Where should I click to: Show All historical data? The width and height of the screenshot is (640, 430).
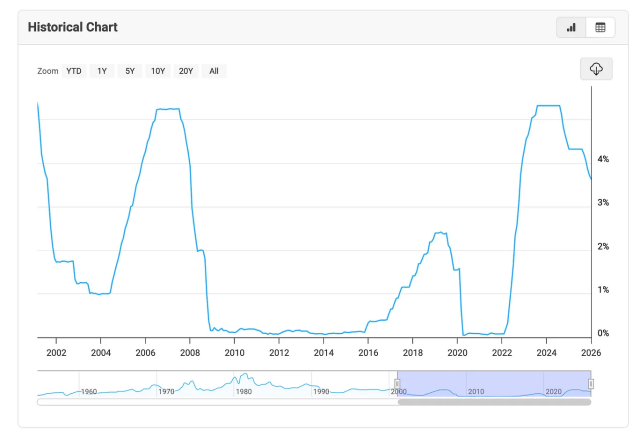coord(214,71)
